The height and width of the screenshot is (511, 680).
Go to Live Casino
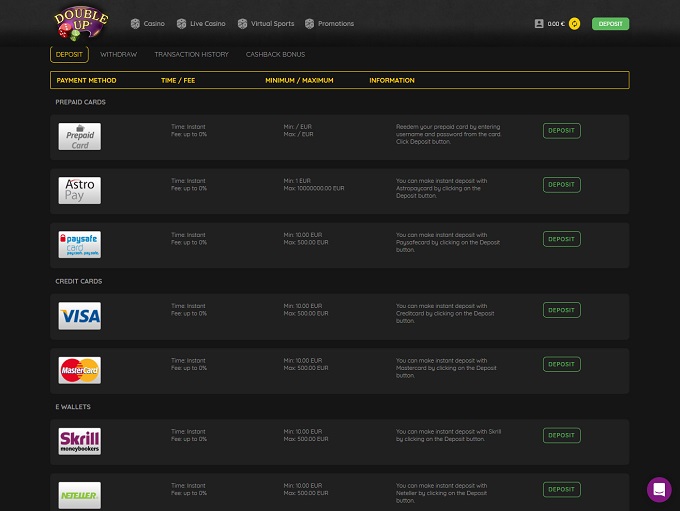pos(201,23)
